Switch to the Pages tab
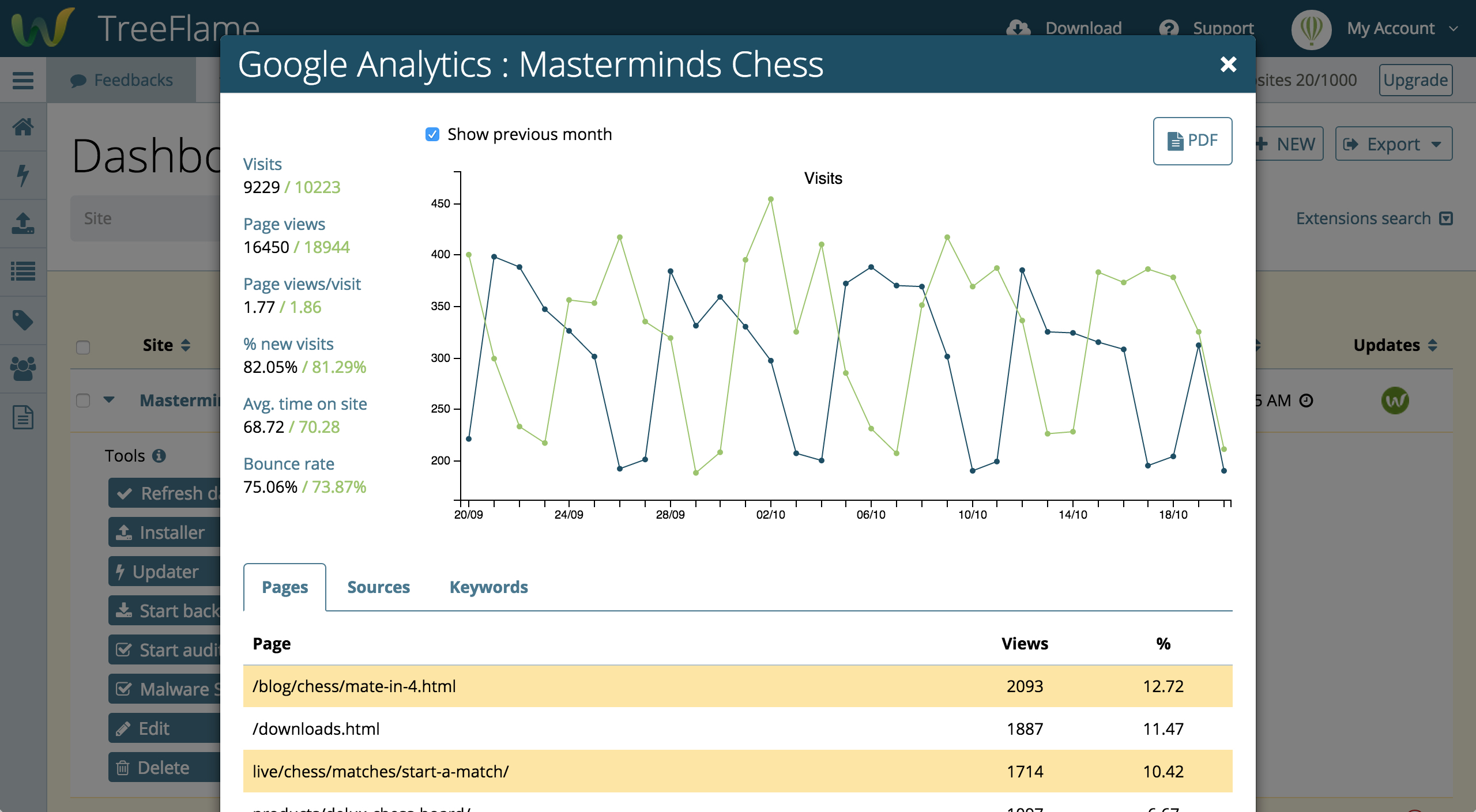Viewport: 1476px width, 812px height. coord(285,587)
